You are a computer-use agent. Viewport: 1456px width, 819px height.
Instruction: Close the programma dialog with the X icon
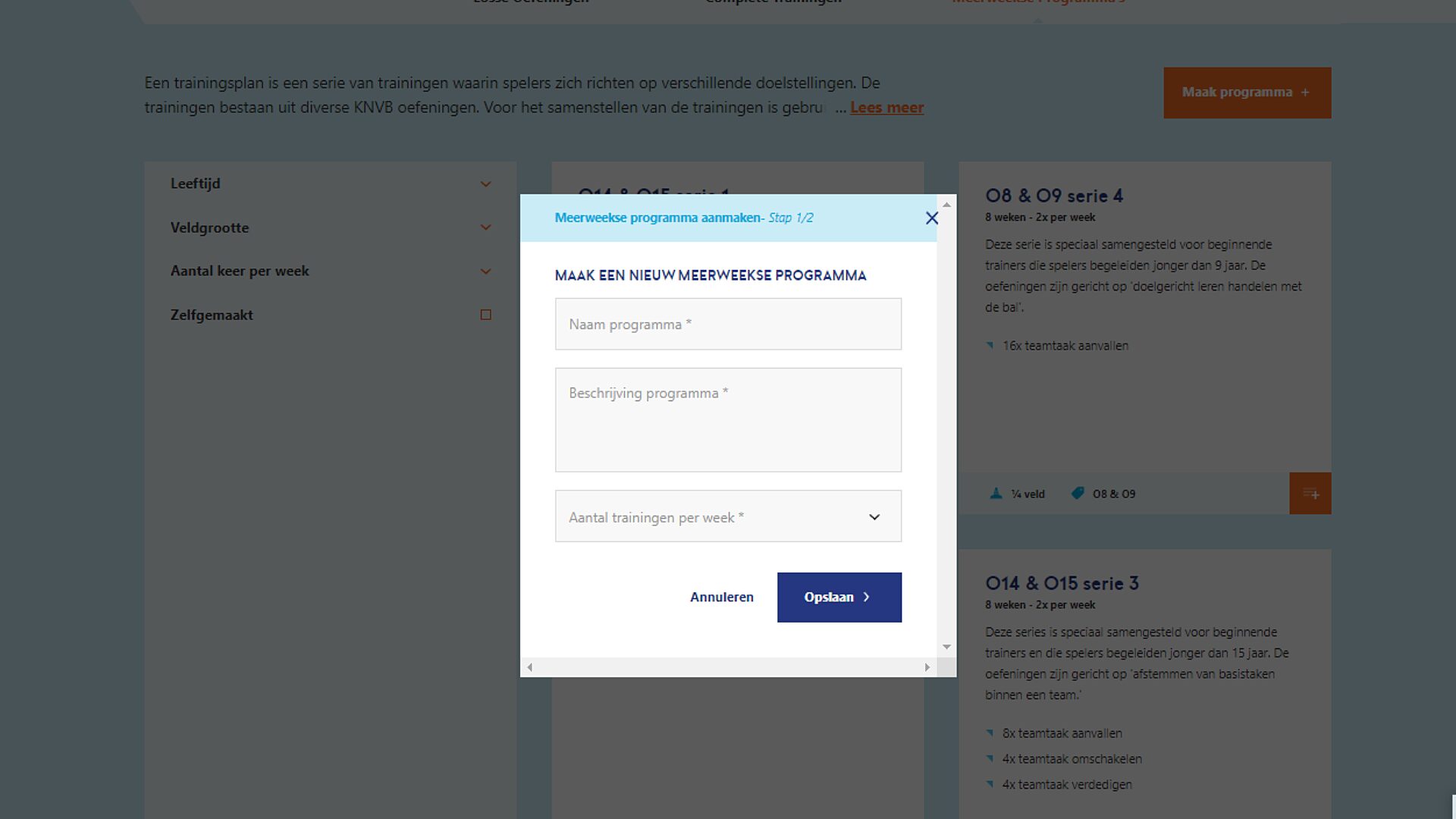point(932,218)
